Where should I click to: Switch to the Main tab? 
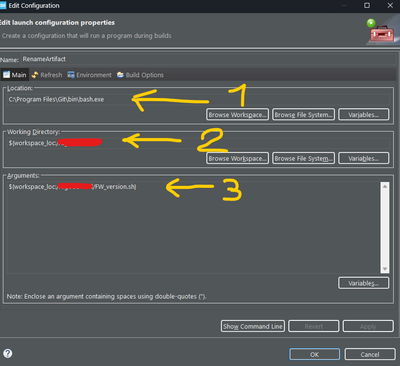[15, 75]
